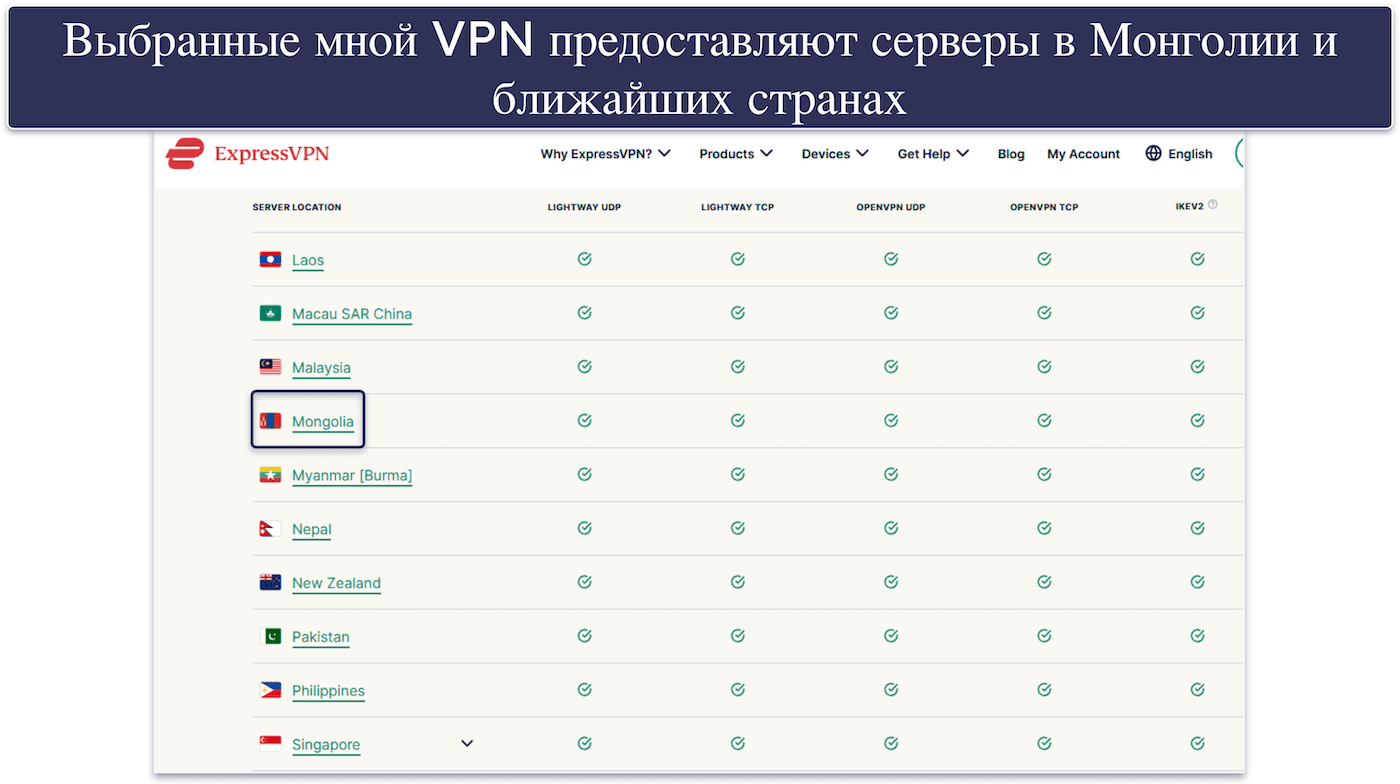
Task: Click the globe language icon
Action: pos(1153,153)
